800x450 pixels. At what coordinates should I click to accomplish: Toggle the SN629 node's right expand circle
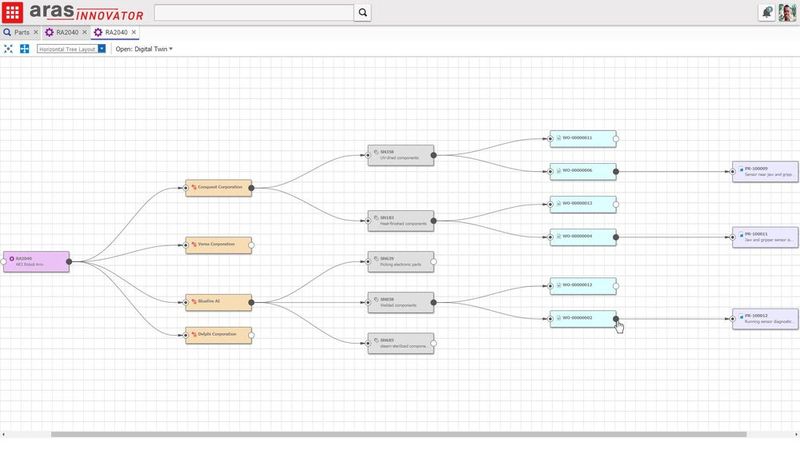pyautogui.click(x=434, y=262)
